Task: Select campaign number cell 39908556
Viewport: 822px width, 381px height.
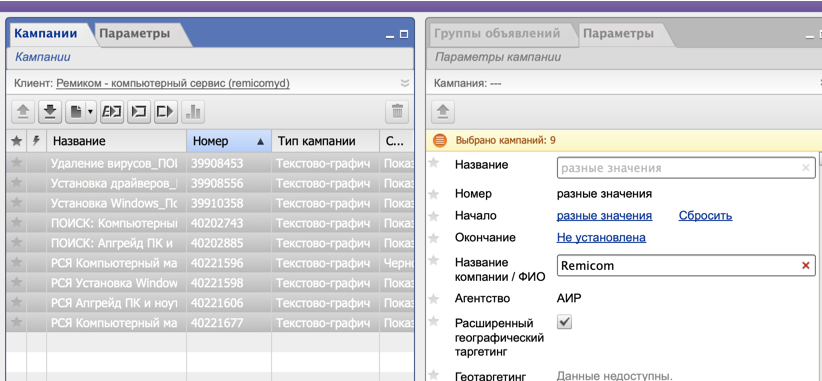Action: [229, 183]
